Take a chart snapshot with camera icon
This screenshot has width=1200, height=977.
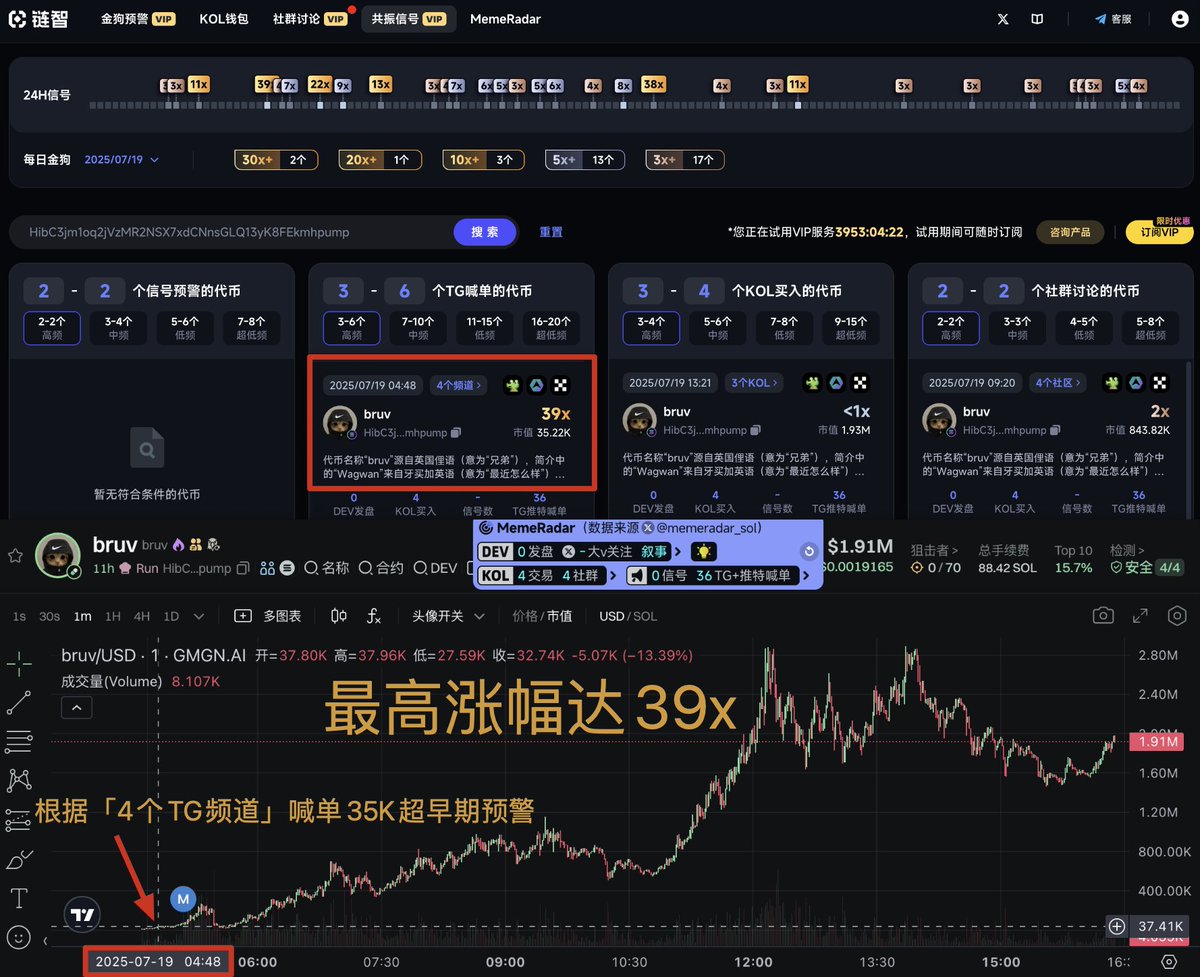[1103, 616]
